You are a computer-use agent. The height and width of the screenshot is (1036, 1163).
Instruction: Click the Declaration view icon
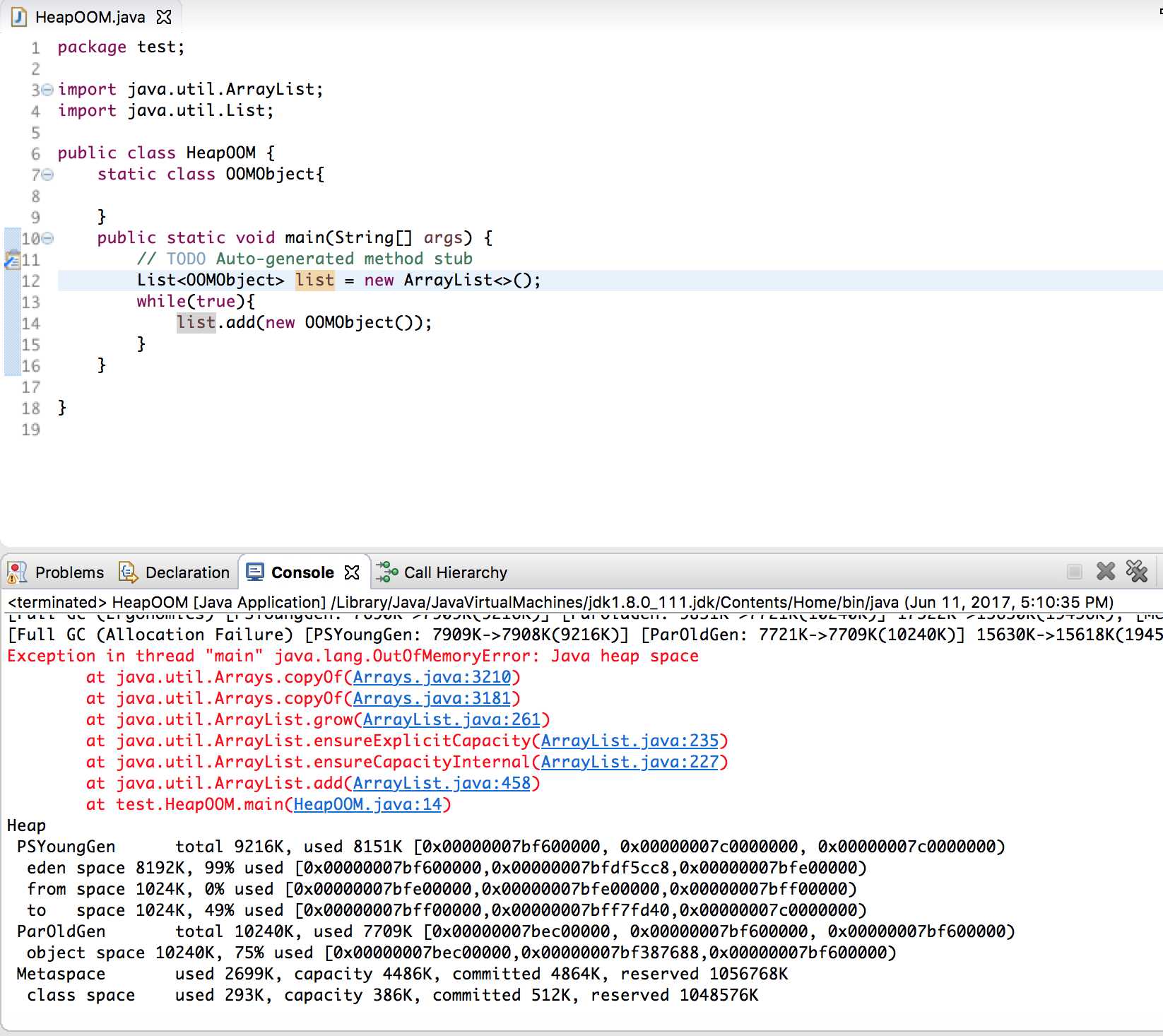pyautogui.click(x=128, y=572)
